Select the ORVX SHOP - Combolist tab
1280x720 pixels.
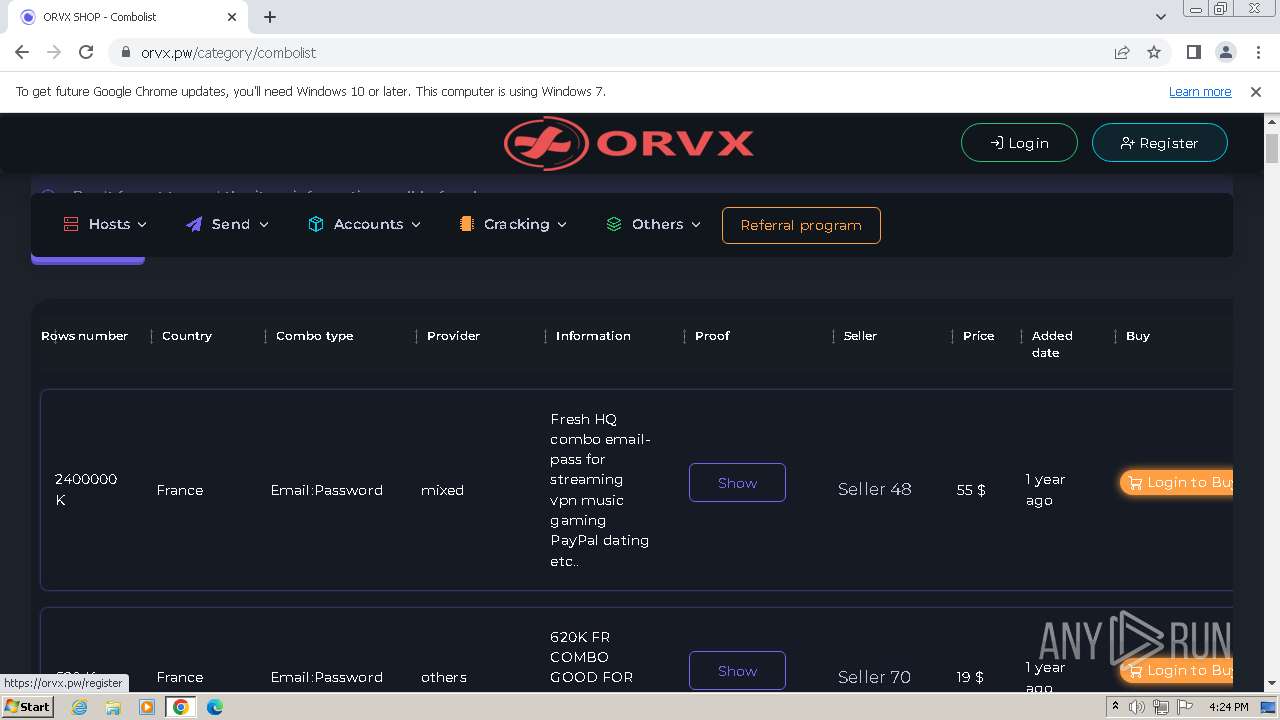pyautogui.click(x=128, y=17)
